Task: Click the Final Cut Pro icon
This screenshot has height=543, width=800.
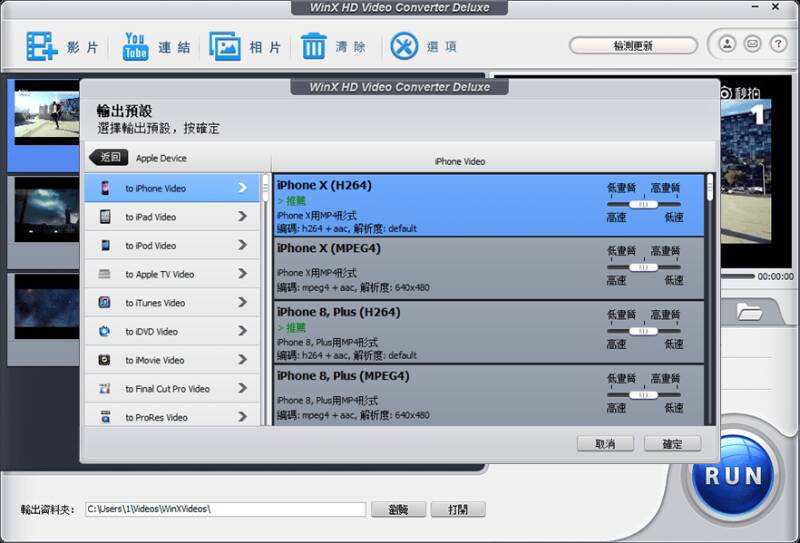Action: 105,388
